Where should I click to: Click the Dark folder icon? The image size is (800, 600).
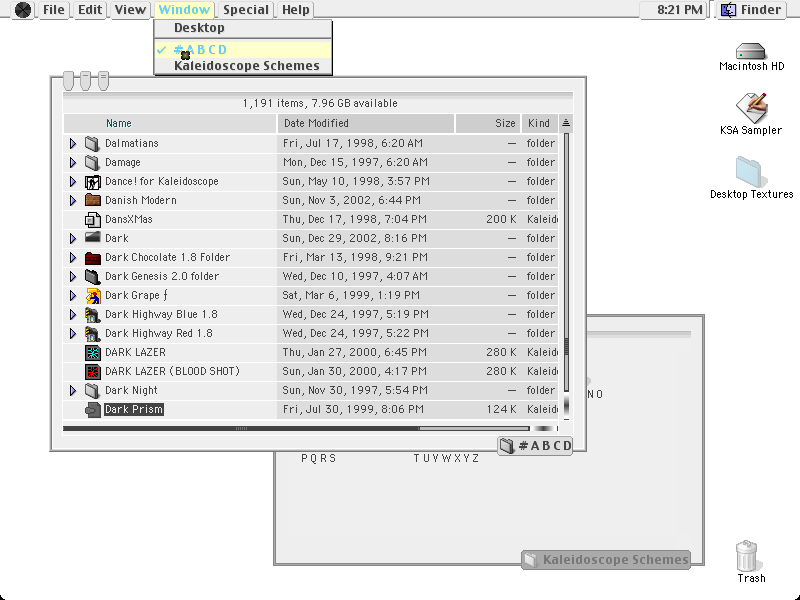pyautogui.click(x=92, y=238)
